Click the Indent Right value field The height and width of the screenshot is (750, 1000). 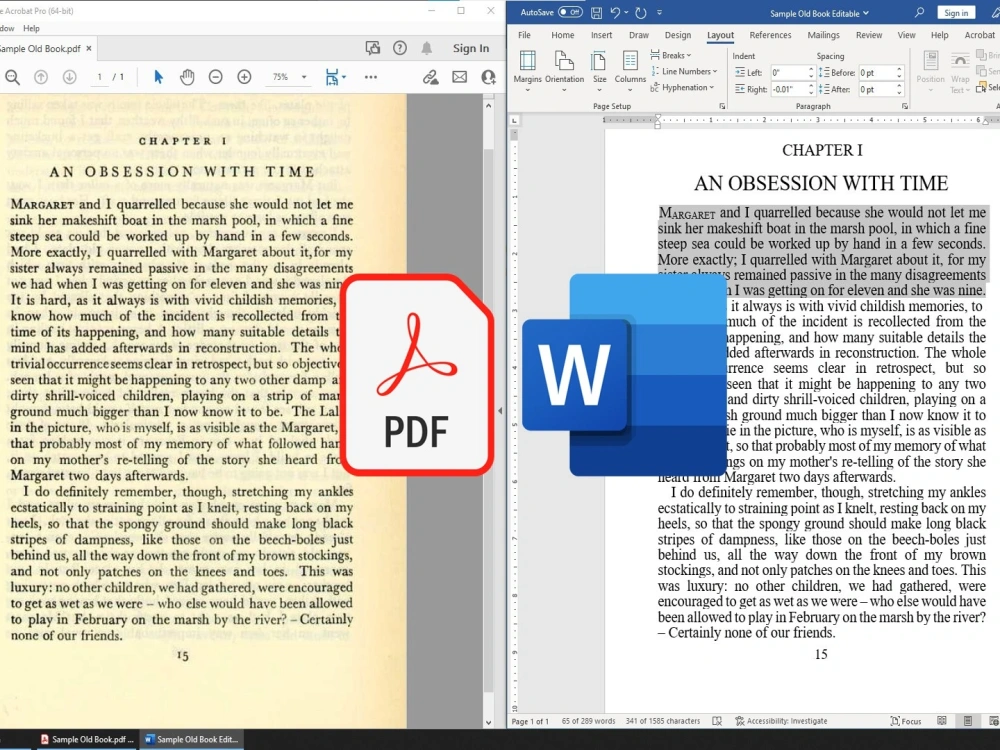coord(788,89)
